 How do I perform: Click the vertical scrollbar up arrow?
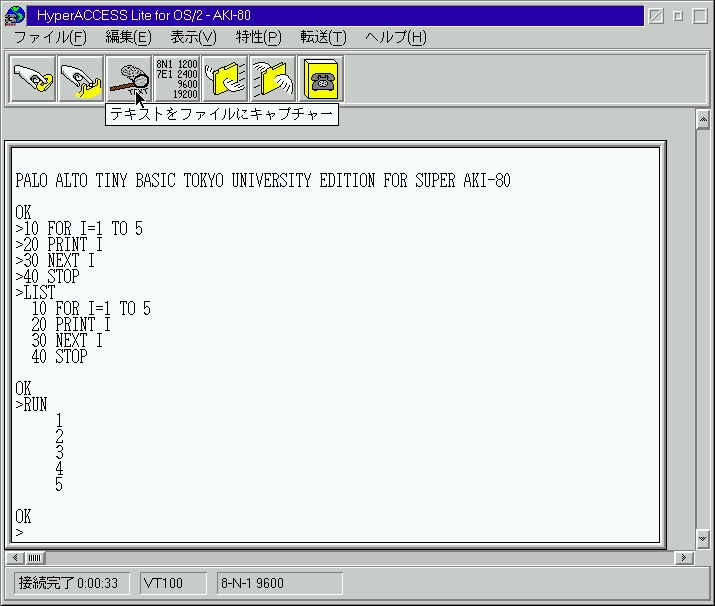point(703,120)
